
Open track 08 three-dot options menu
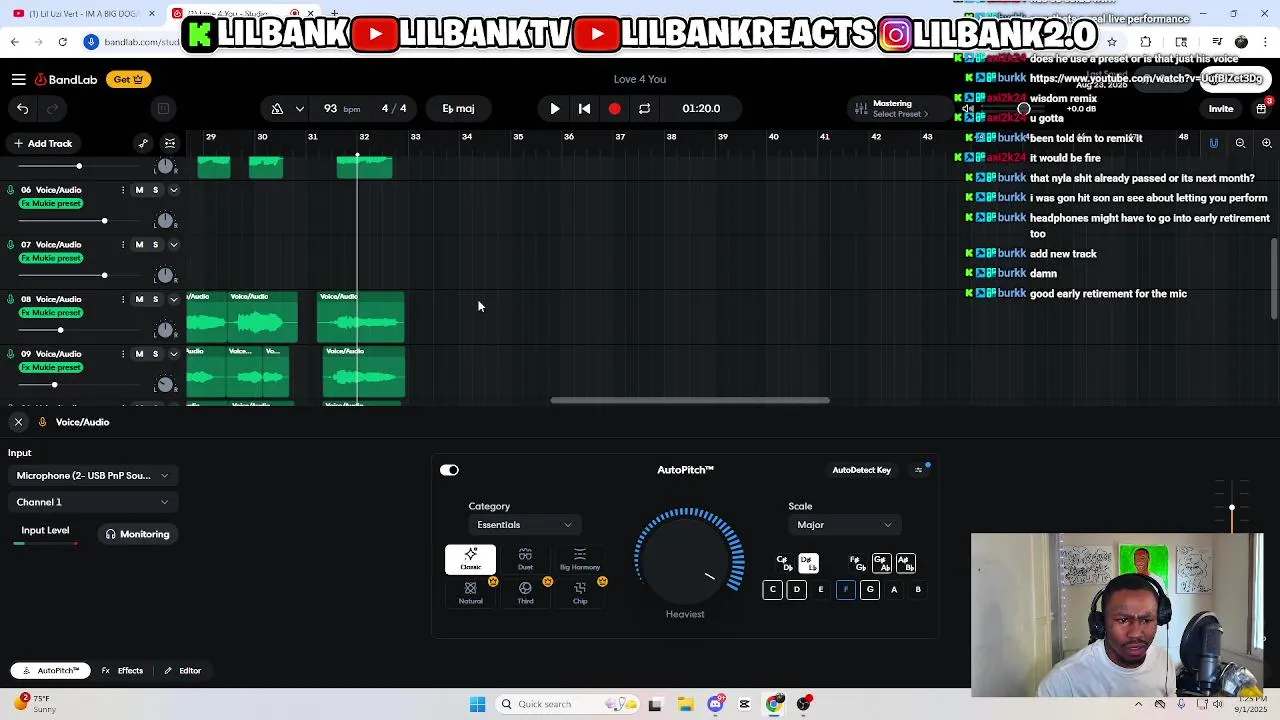(123, 299)
